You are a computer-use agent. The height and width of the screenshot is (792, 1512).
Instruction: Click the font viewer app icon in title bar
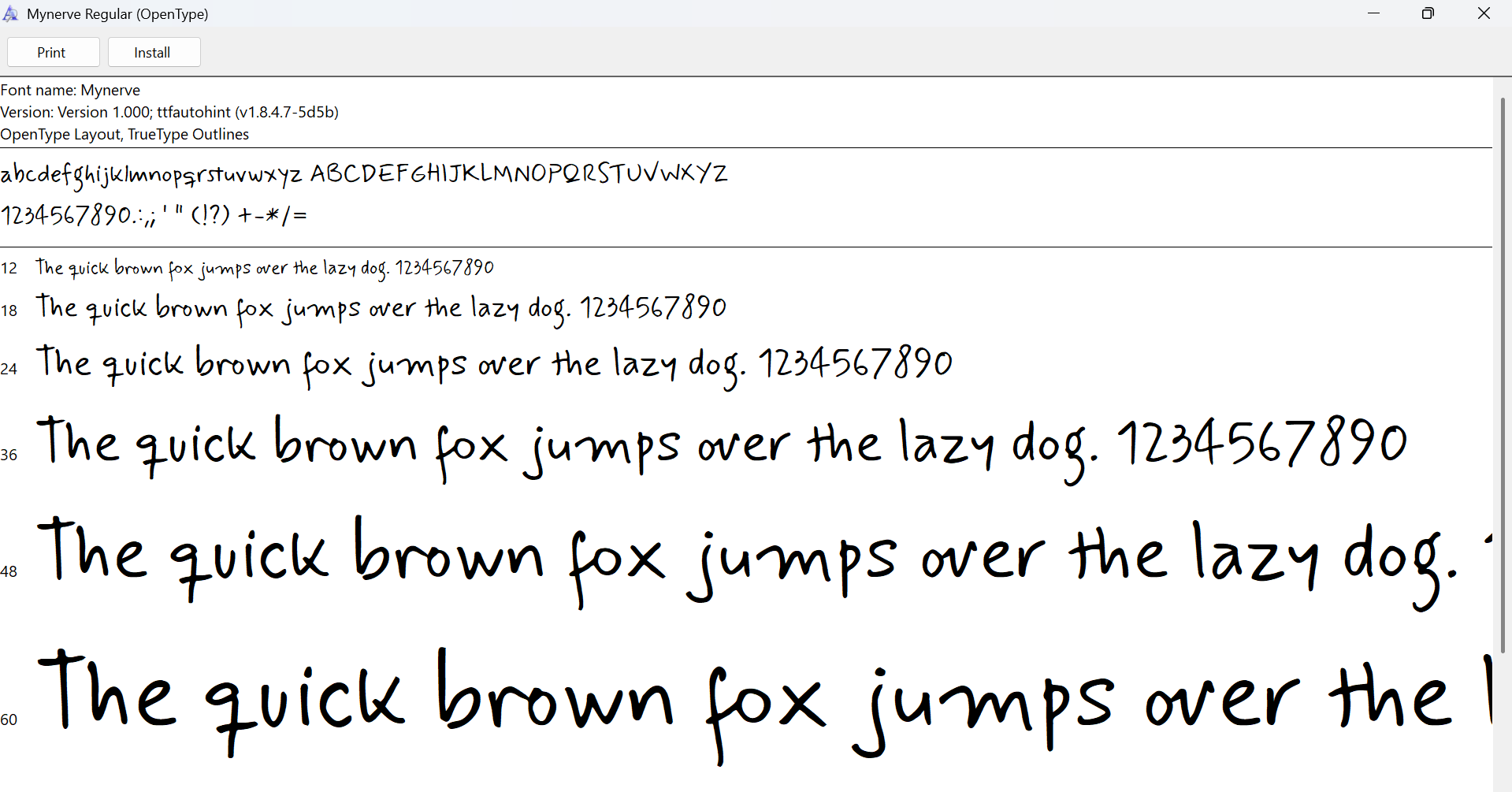(x=10, y=13)
